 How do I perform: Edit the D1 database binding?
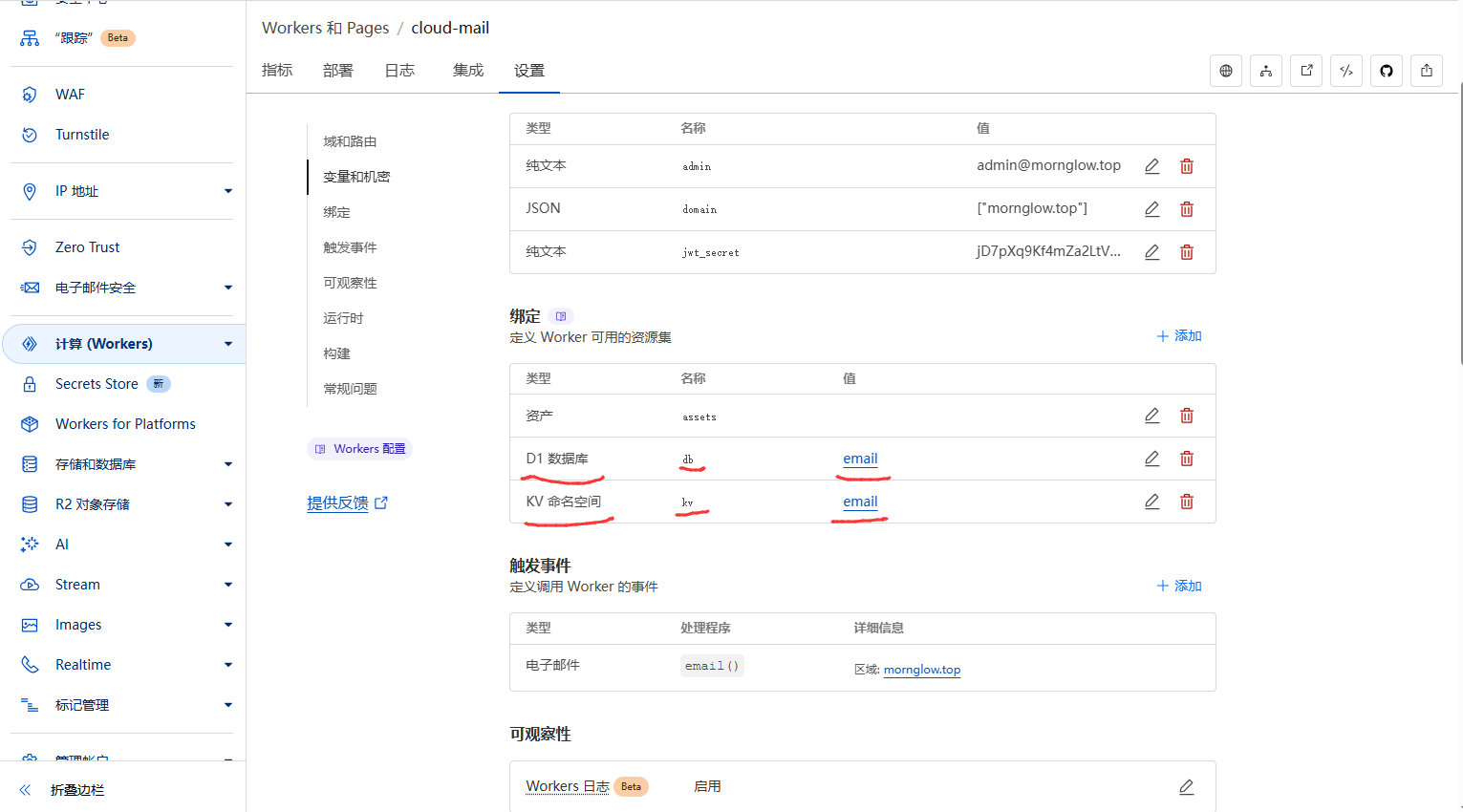click(1152, 459)
